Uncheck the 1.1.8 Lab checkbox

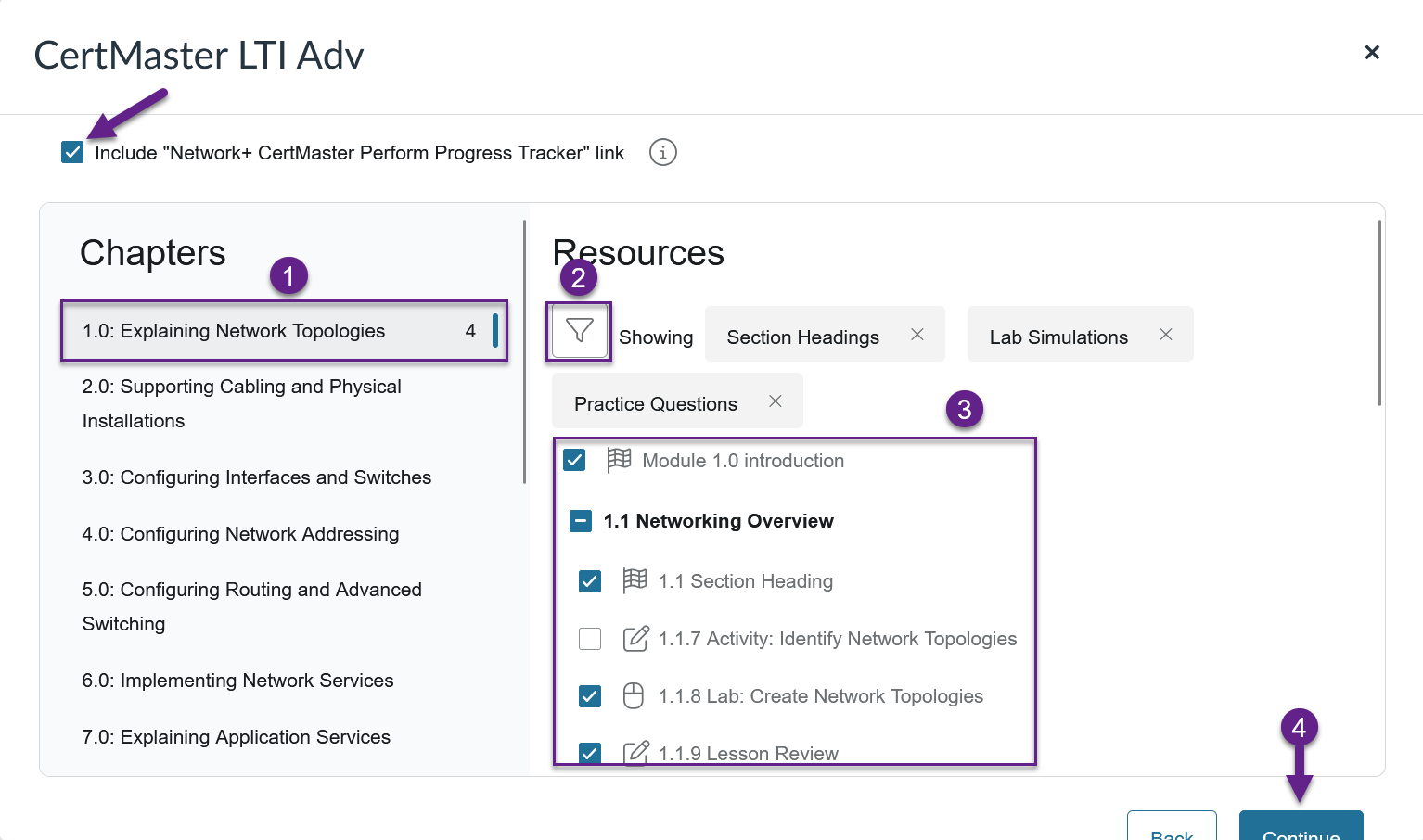590,696
